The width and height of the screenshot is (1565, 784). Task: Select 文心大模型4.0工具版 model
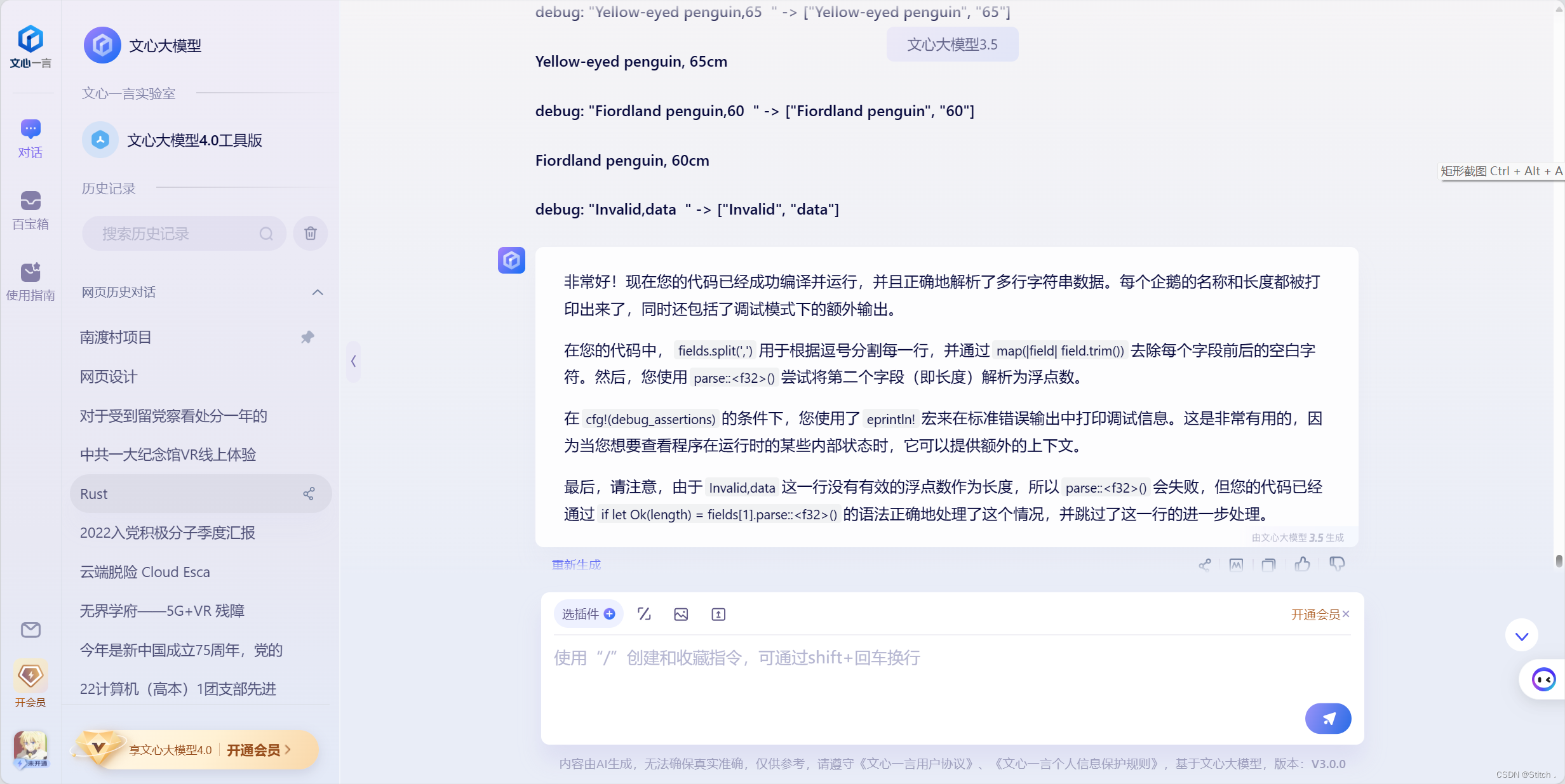(x=194, y=140)
